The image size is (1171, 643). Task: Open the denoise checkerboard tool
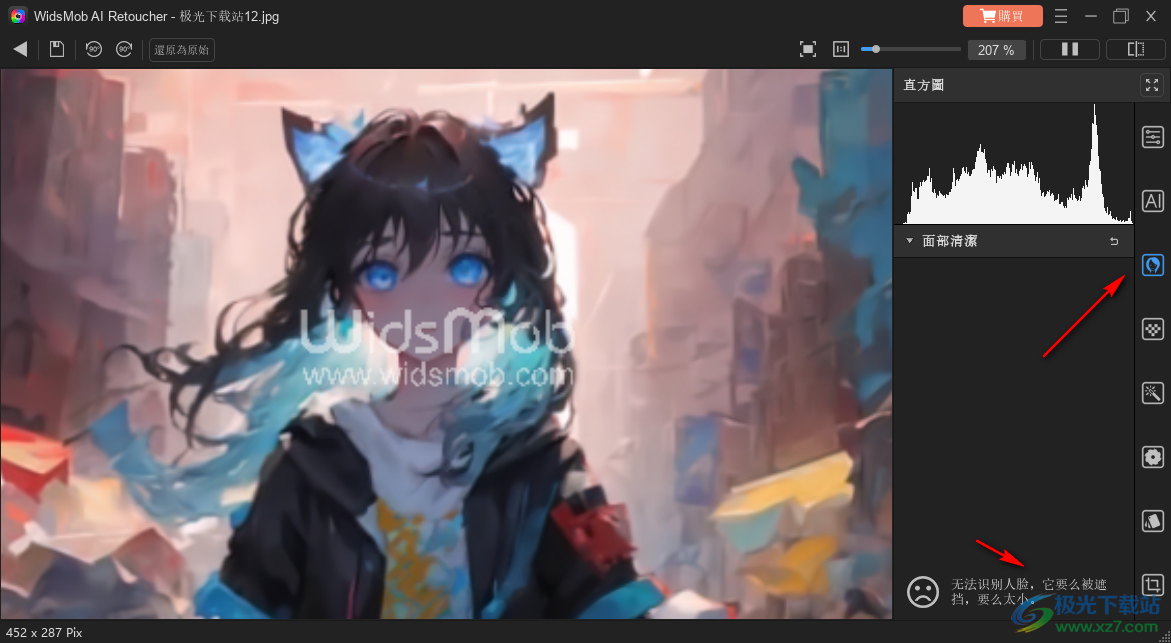[x=1153, y=329]
